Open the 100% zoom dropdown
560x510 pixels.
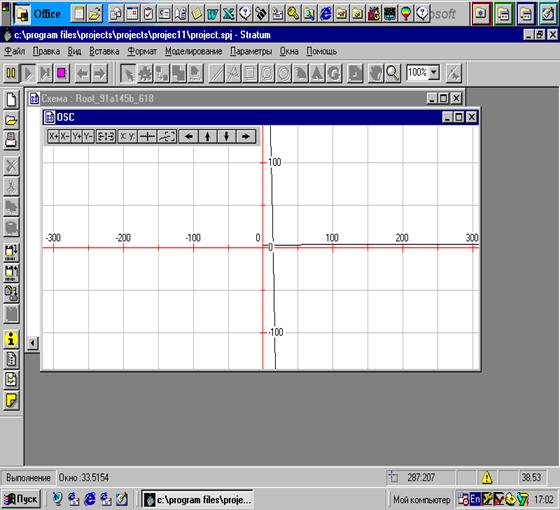434,72
